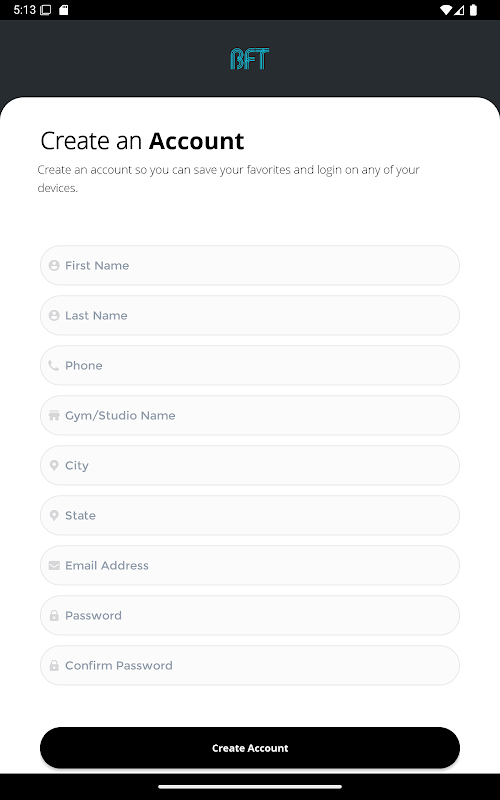Tap the phone handset icon
This screenshot has width=500, height=800.
pos(54,365)
